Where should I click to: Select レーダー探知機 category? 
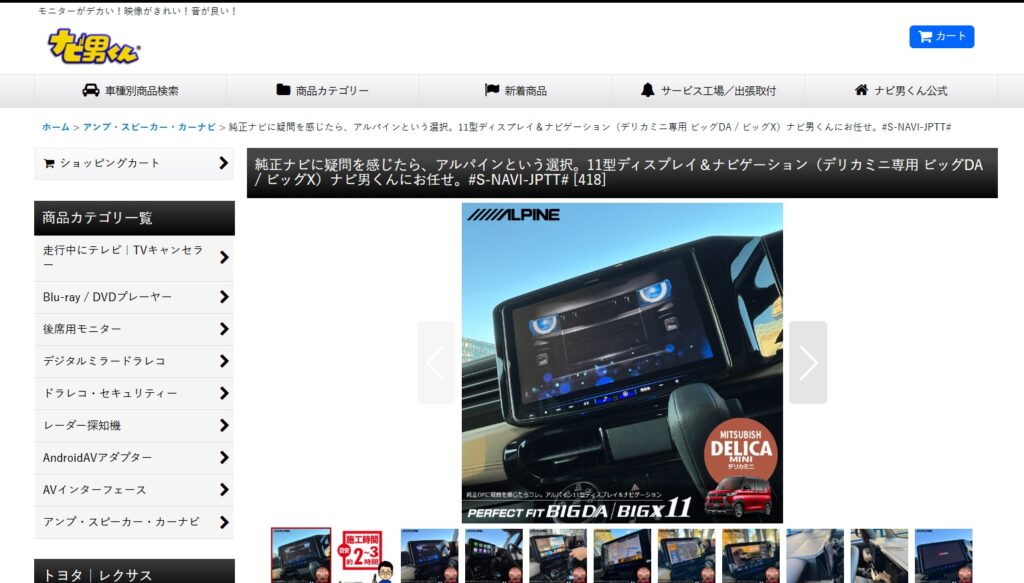pyautogui.click(x=134, y=426)
